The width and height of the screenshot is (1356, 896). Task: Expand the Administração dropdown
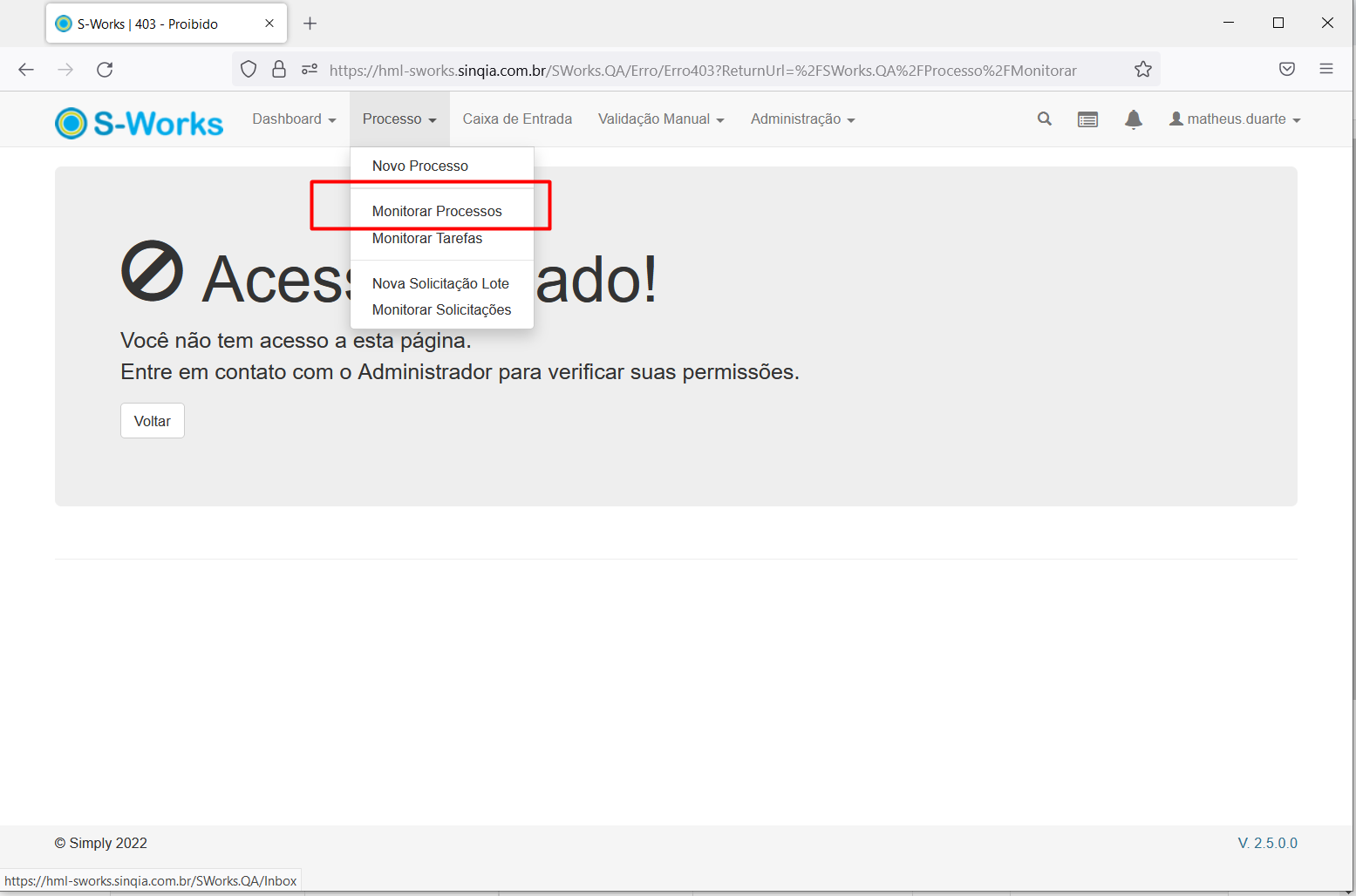click(x=802, y=119)
